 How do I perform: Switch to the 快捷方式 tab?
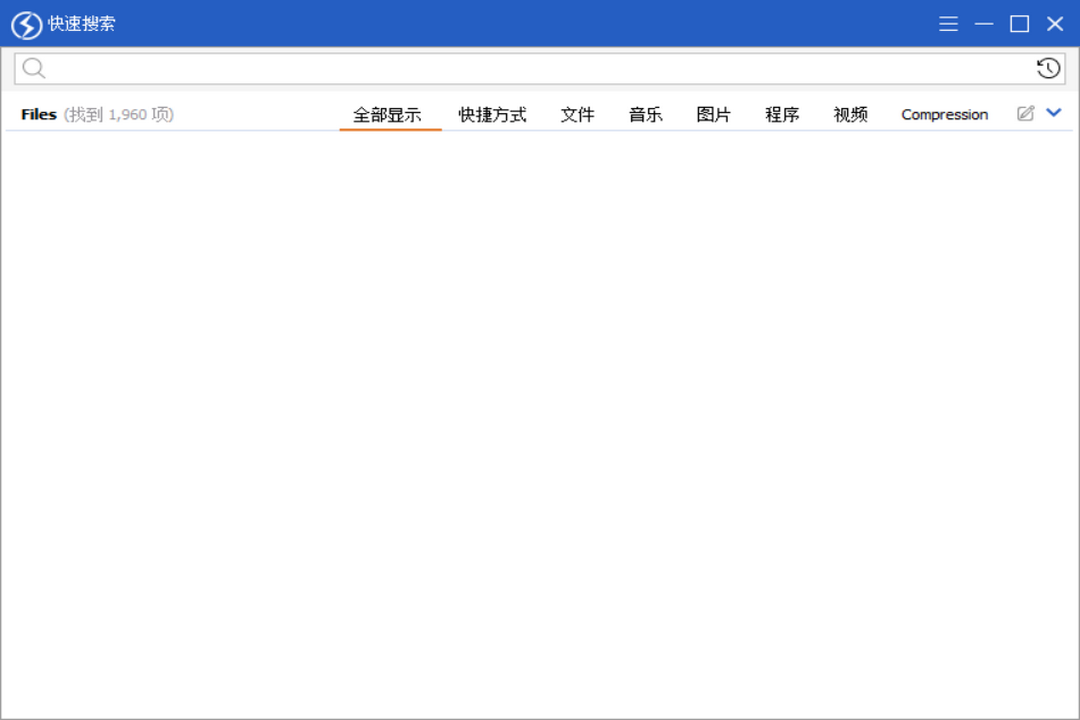click(x=492, y=114)
